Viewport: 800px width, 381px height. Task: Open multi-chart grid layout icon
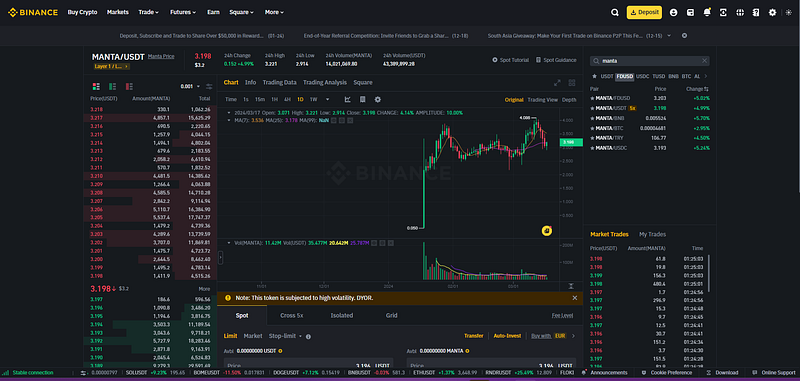572,83
